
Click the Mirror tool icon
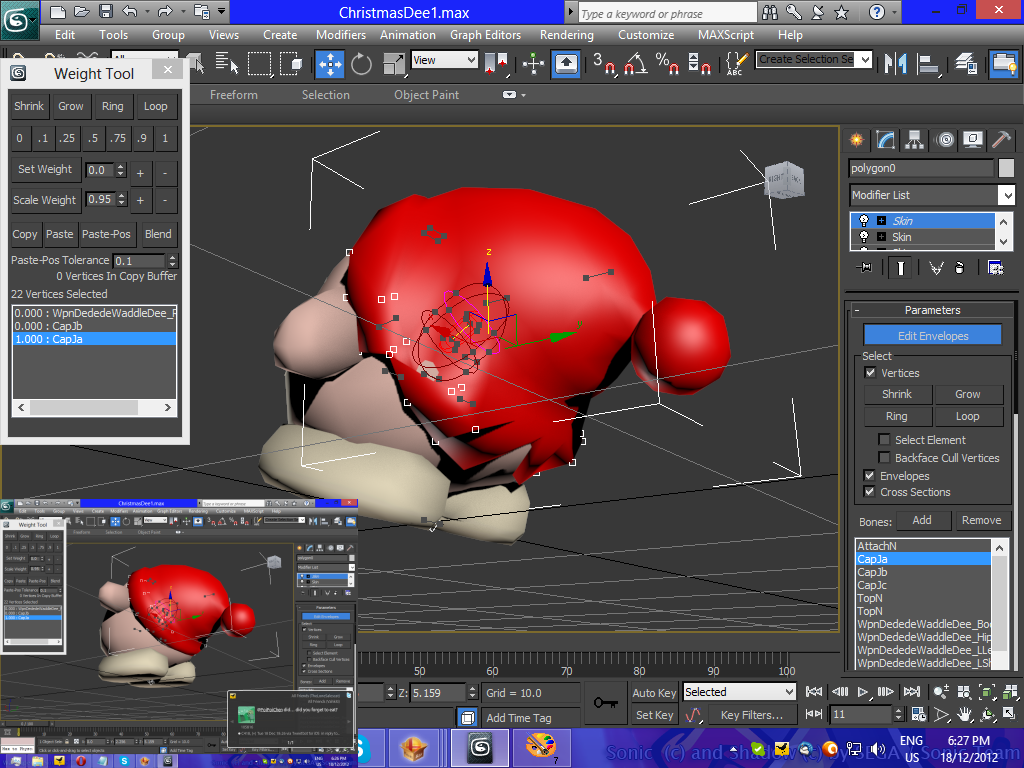tap(898, 64)
